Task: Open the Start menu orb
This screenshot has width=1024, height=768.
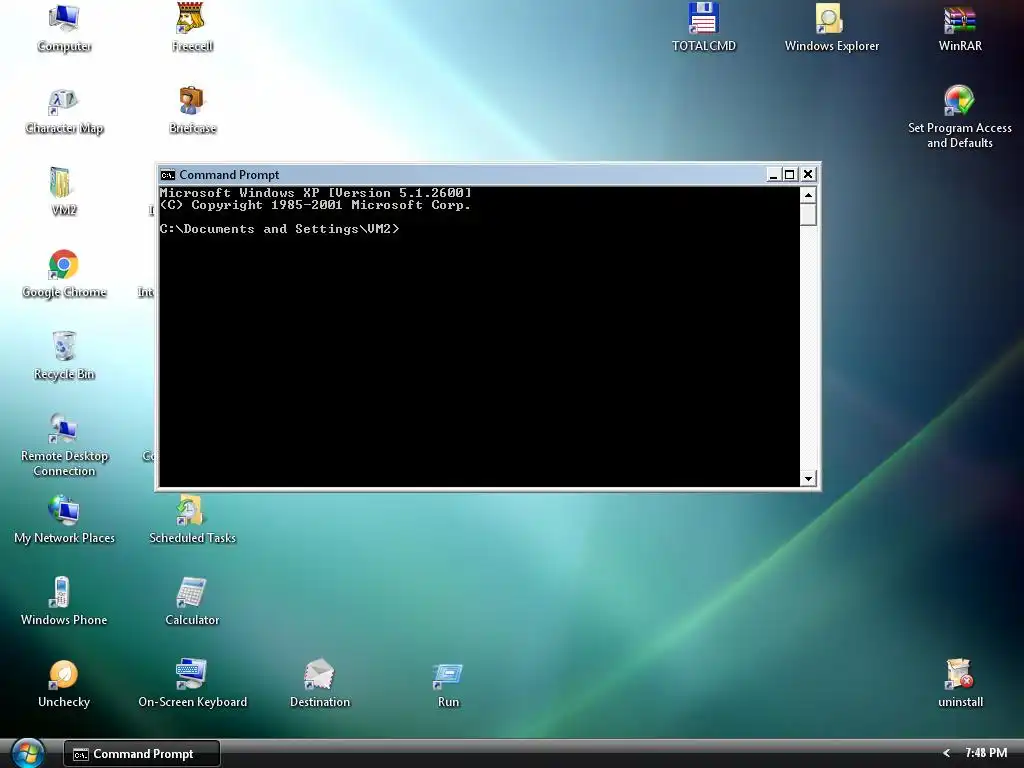Action: tap(27, 753)
